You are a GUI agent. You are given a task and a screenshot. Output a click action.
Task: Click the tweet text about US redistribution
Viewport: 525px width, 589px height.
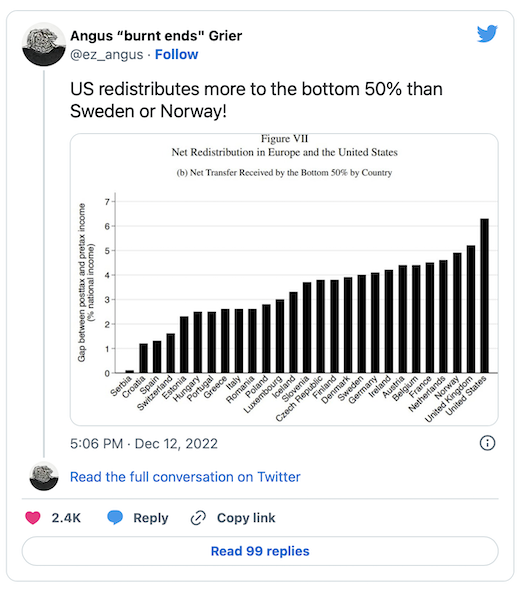pos(256,100)
